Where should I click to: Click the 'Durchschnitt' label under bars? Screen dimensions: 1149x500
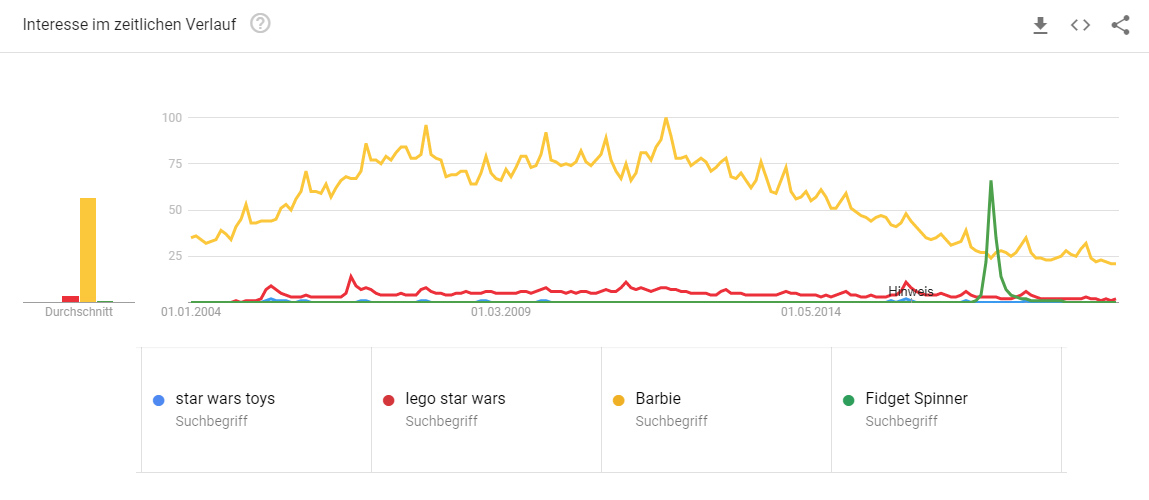[79, 312]
